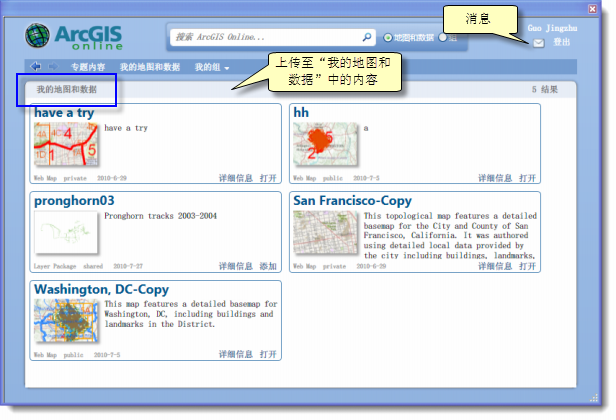Go back with the left arrow
616x420 pixels.
click(x=36, y=67)
